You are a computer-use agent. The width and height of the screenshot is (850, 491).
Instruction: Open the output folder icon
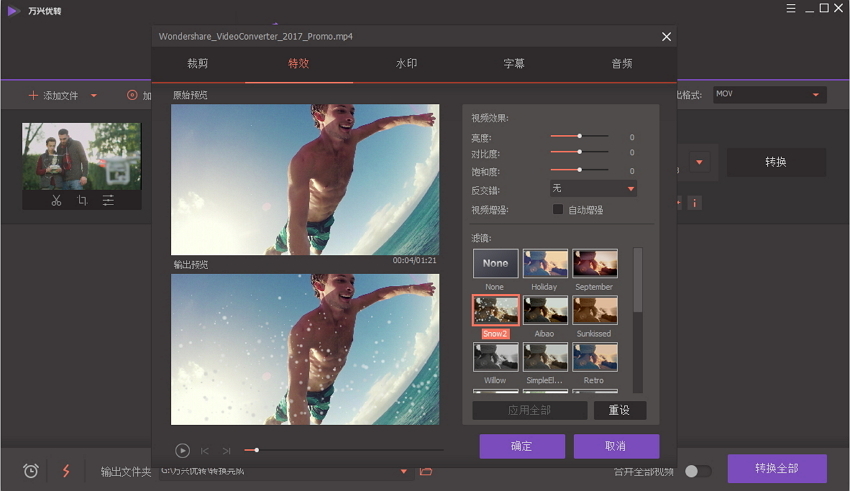tap(426, 471)
